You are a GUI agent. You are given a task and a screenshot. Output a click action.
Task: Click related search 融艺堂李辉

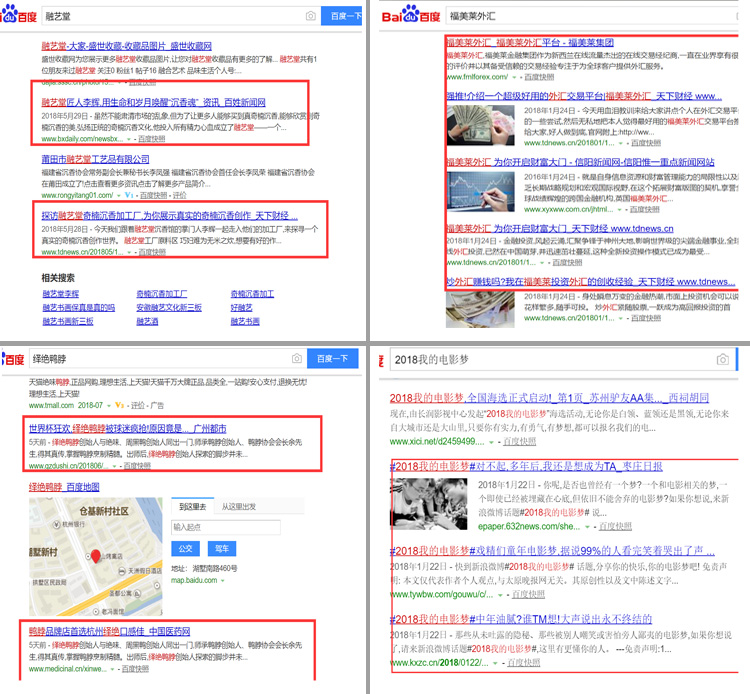coord(61,294)
